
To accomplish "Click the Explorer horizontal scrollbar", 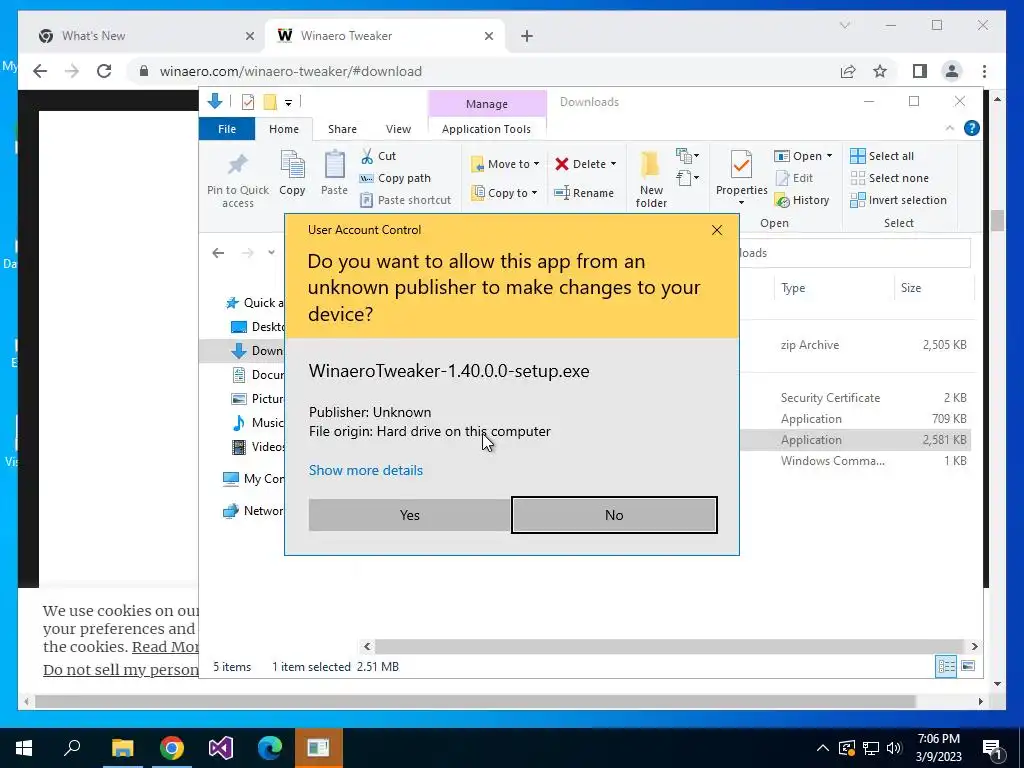I will click(669, 646).
